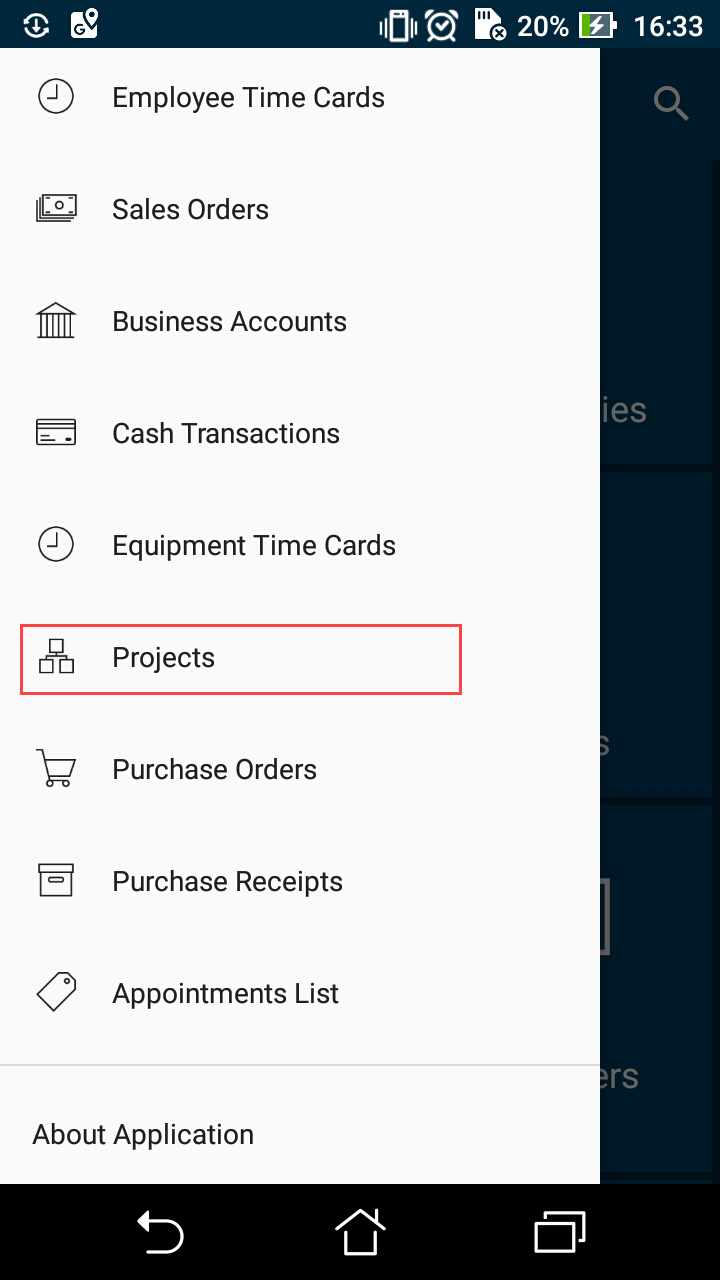This screenshot has width=720, height=1280.
Task: Go to Business Accounts
Action: click(x=229, y=322)
